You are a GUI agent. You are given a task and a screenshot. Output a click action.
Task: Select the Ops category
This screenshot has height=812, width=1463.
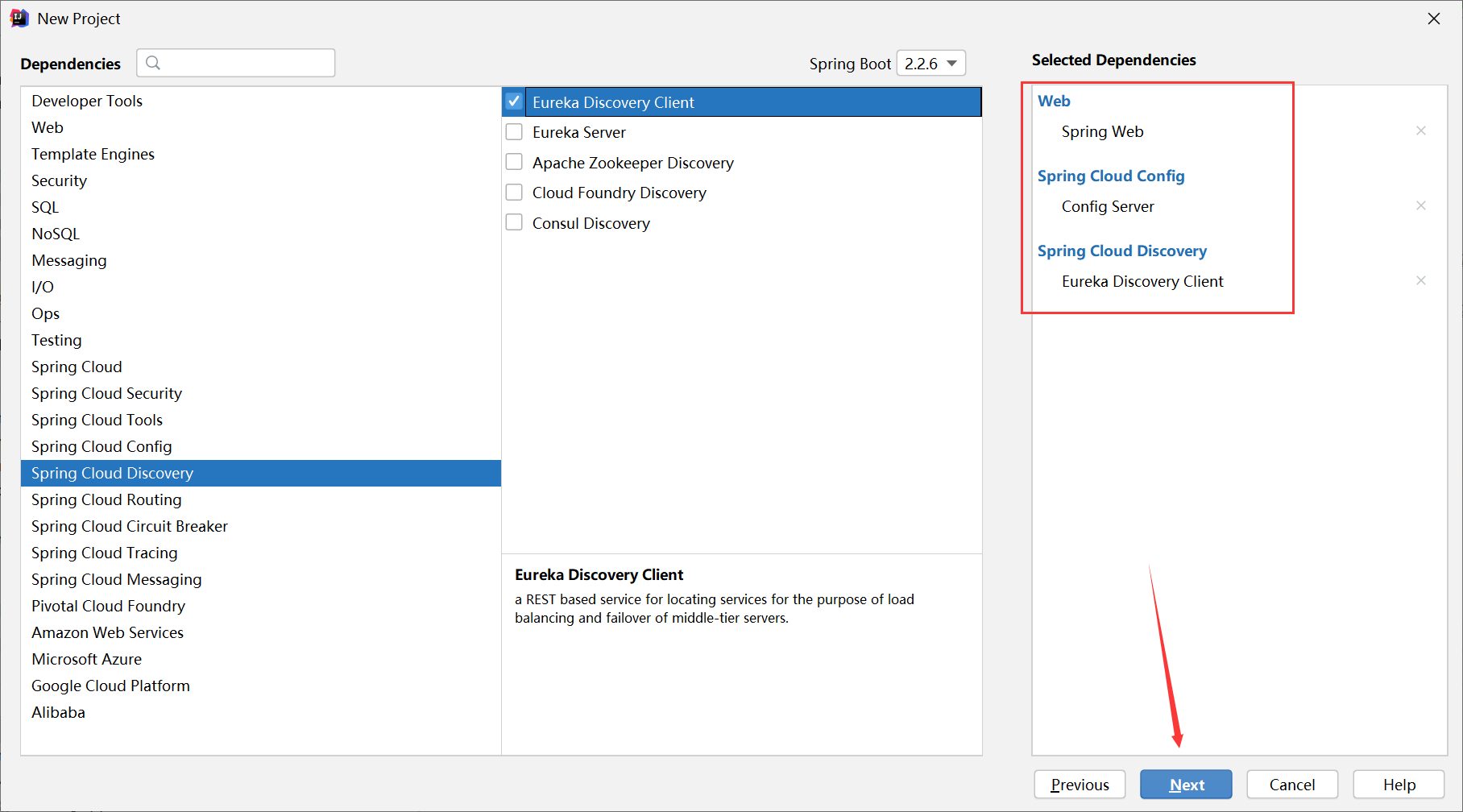(261, 313)
